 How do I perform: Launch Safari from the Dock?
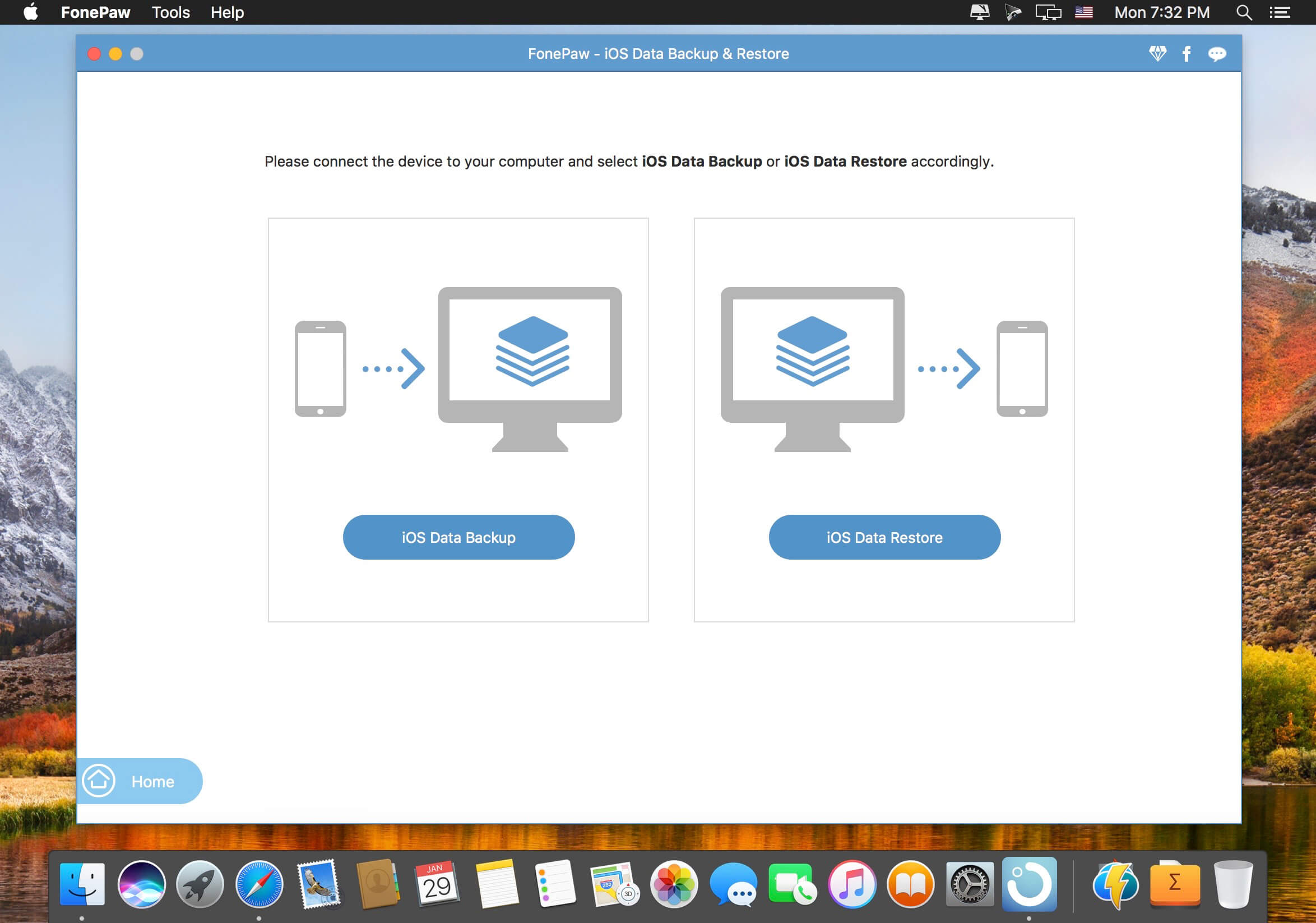259,884
